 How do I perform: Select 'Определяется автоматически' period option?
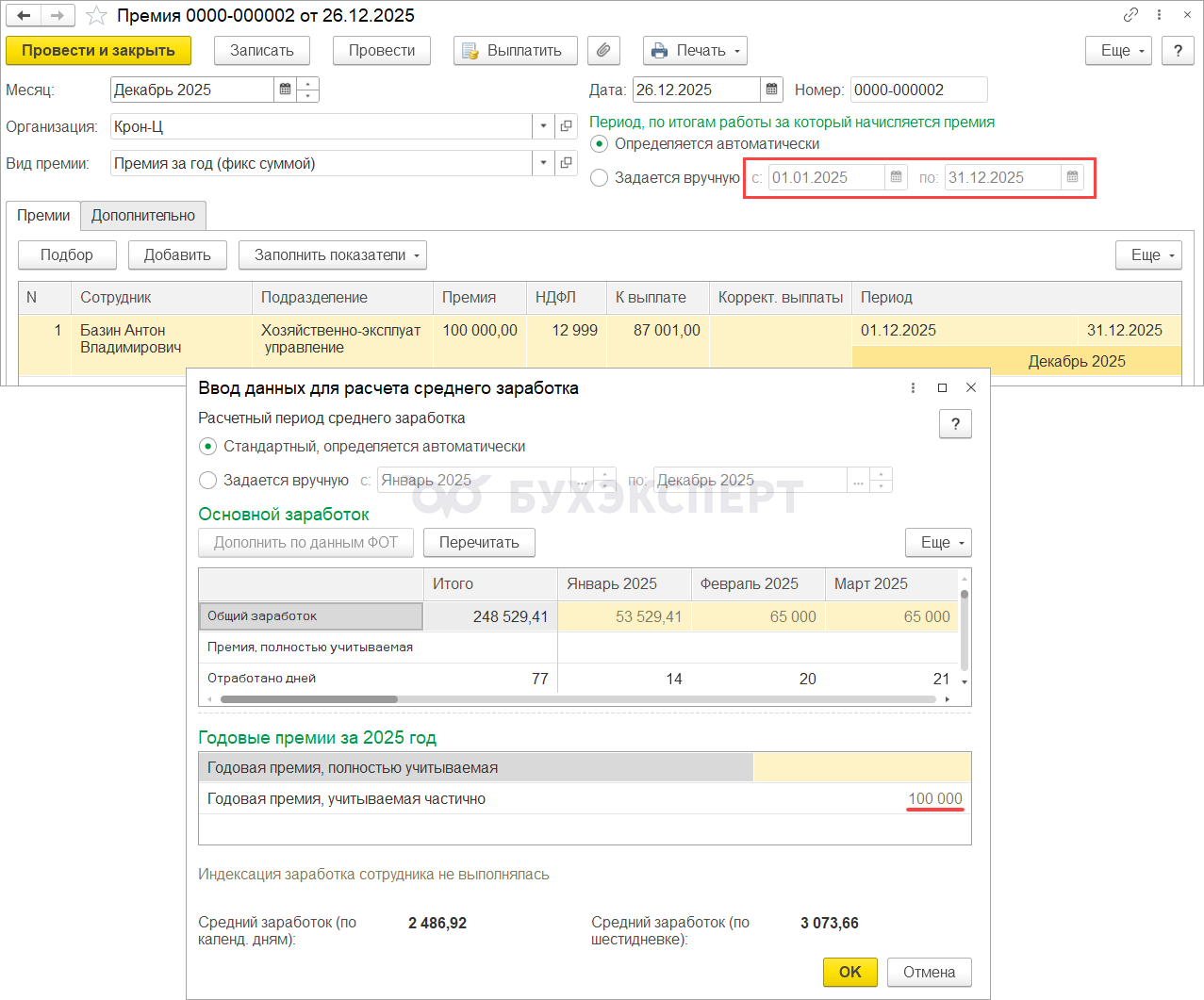tap(599, 144)
